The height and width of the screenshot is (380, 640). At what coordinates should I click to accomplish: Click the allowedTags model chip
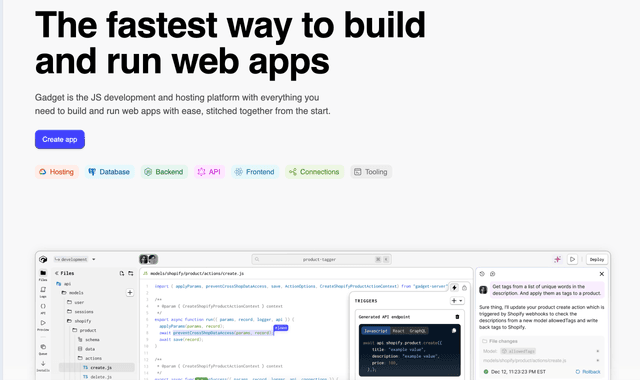click(518, 351)
